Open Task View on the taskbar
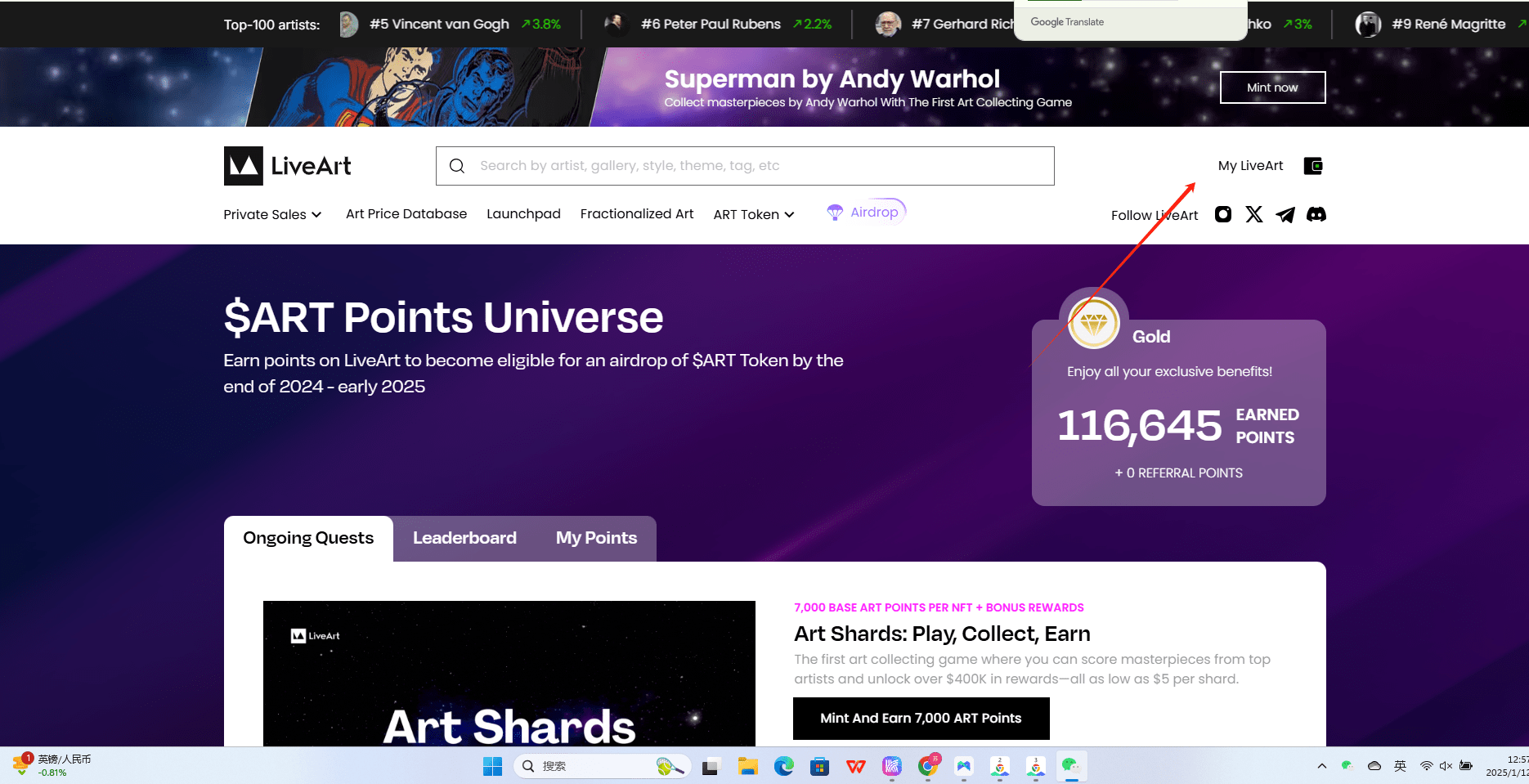 click(710, 766)
